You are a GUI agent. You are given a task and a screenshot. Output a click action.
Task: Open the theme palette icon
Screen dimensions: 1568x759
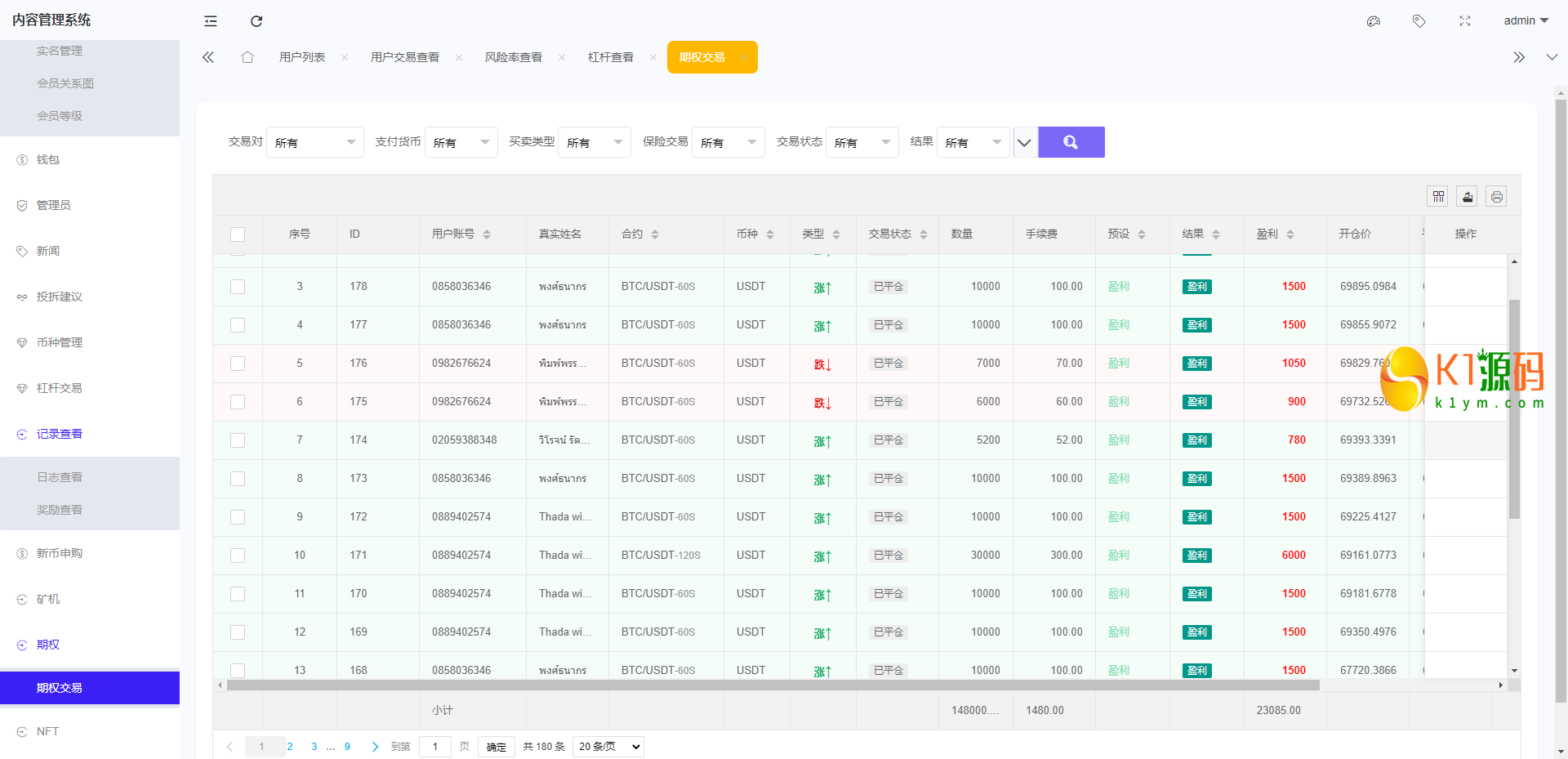1373,21
